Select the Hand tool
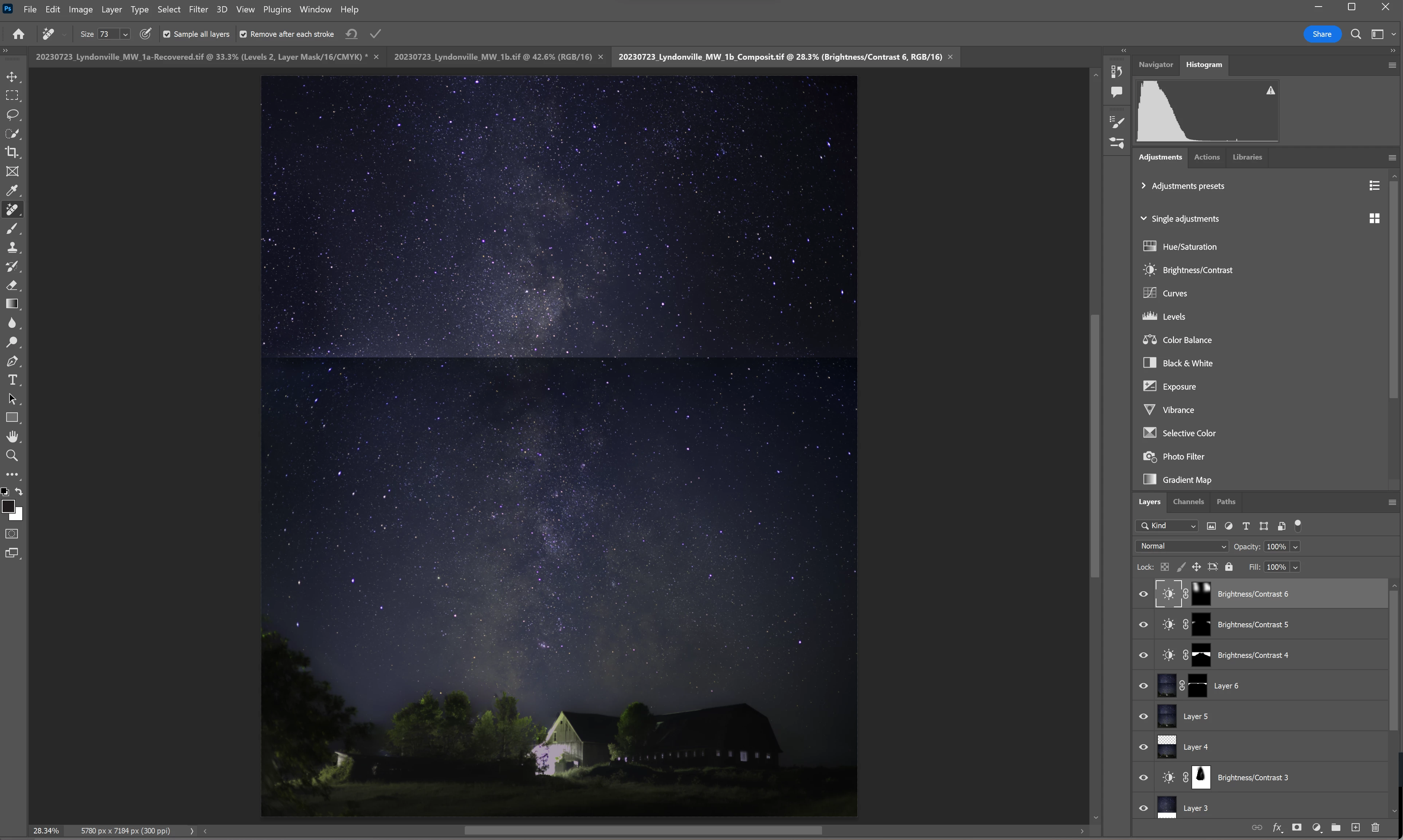 tap(12, 436)
